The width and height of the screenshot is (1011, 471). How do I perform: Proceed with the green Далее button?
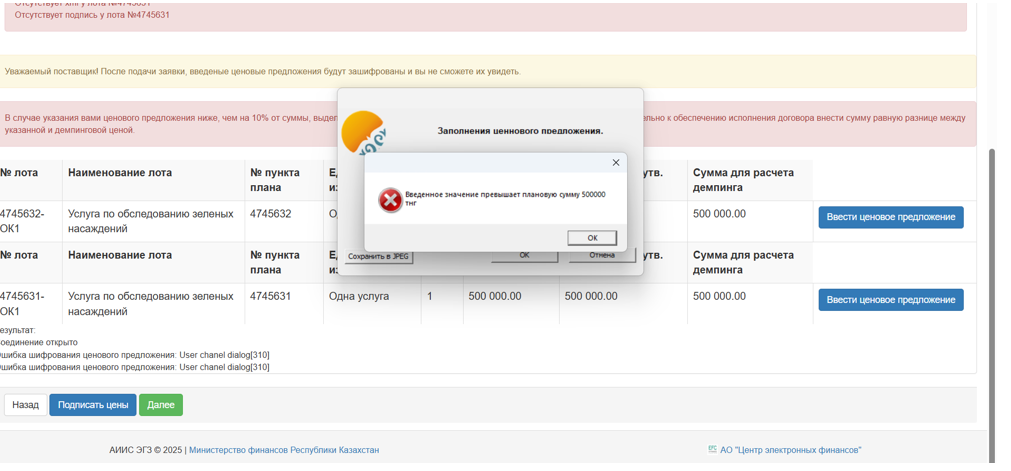pyautogui.click(x=161, y=405)
